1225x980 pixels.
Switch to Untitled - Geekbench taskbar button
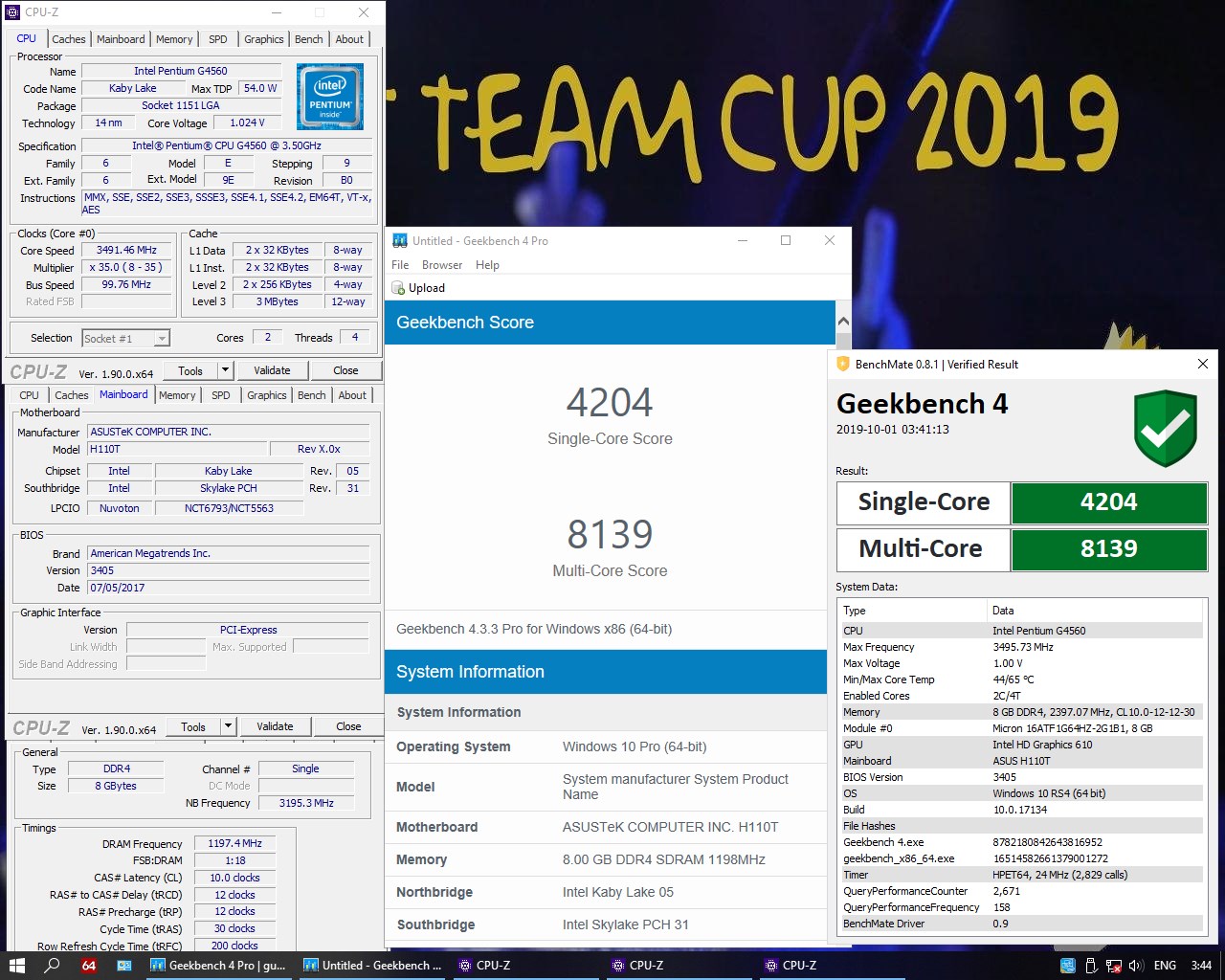pyautogui.click(x=372, y=966)
